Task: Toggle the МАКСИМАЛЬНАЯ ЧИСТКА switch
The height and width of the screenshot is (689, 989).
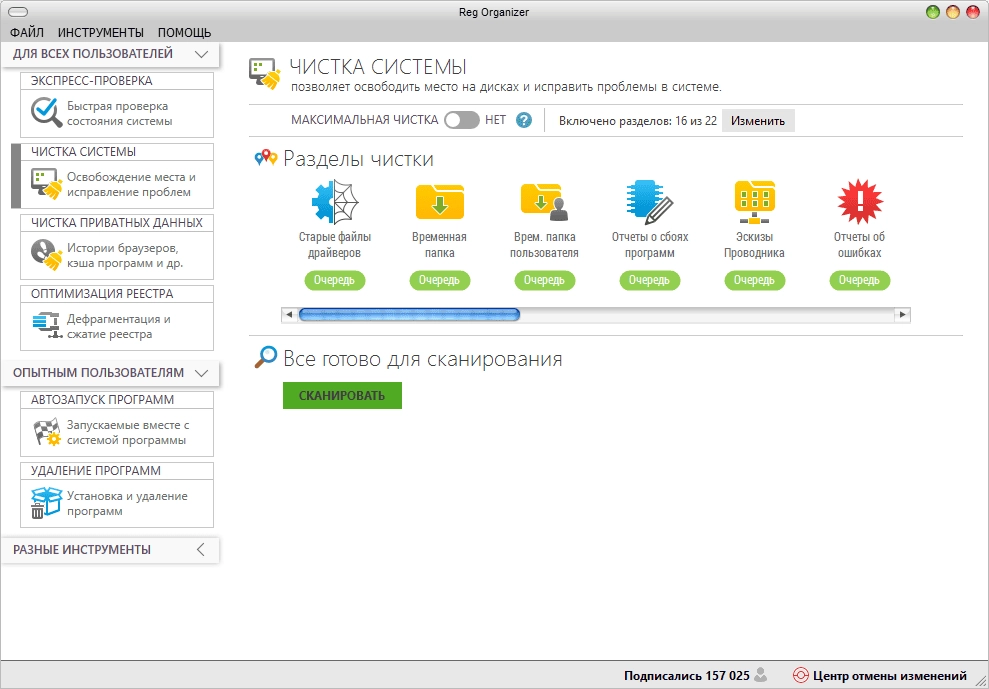Action: pyautogui.click(x=462, y=120)
